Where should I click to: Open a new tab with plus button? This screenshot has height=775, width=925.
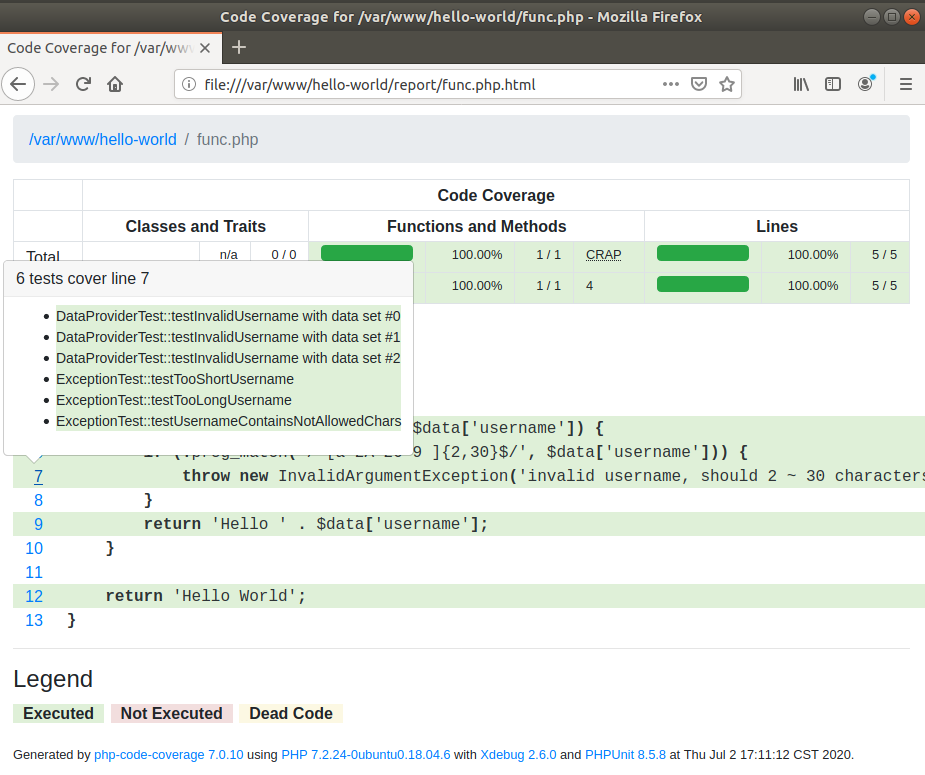[239, 47]
